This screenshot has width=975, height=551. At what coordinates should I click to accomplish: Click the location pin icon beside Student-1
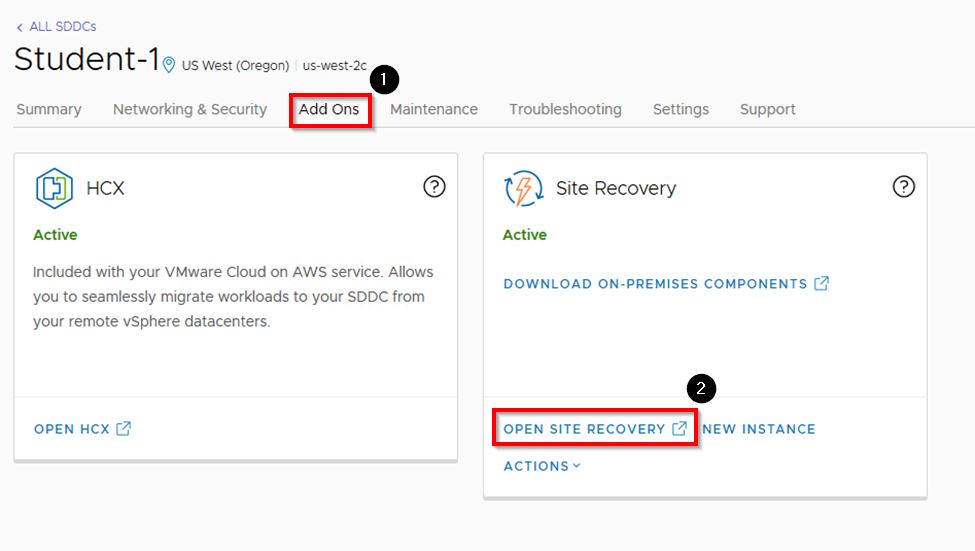pyautogui.click(x=169, y=65)
